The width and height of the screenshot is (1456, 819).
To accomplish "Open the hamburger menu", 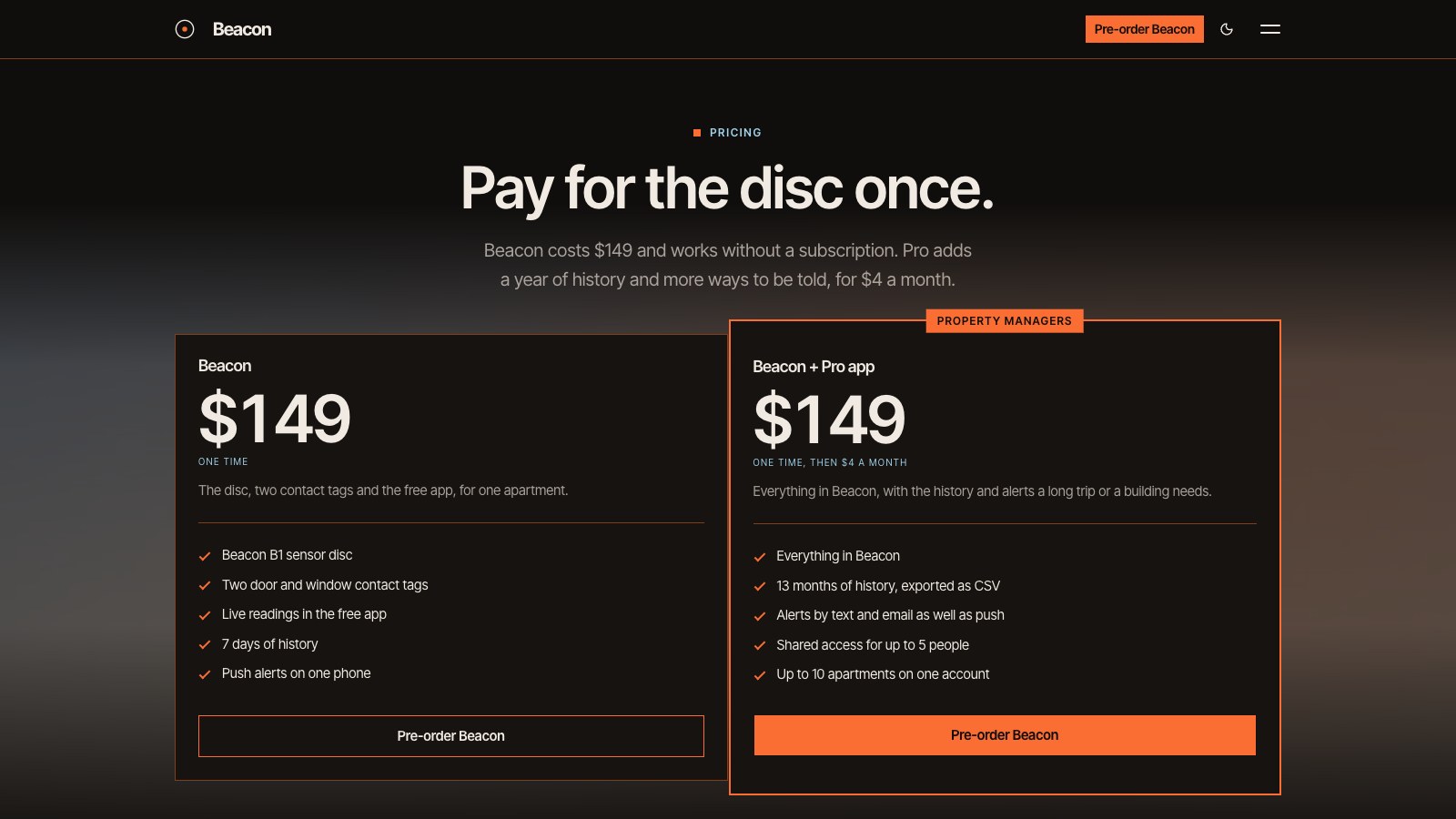I will point(1270,29).
